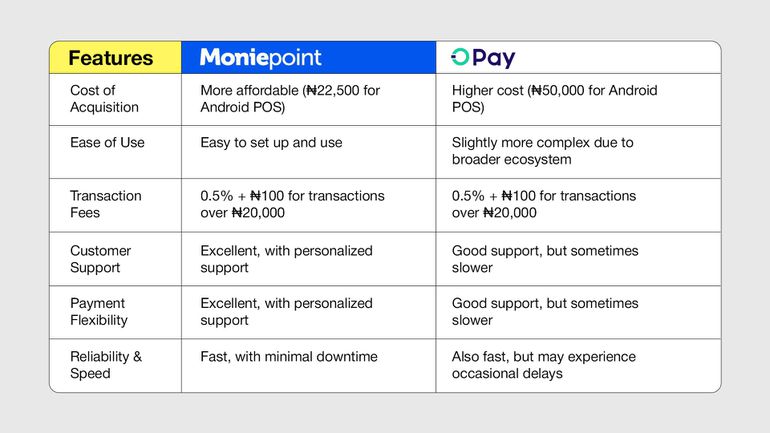Viewport: 770px width, 433px height.
Task: Click the OPay logo in header
Action: [x=483, y=58]
